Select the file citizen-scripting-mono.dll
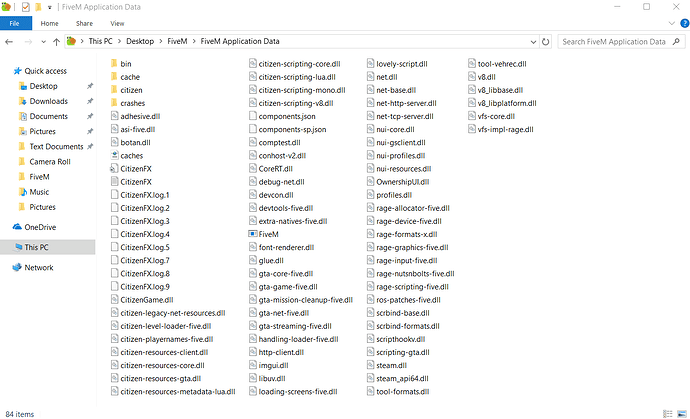 point(297,90)
